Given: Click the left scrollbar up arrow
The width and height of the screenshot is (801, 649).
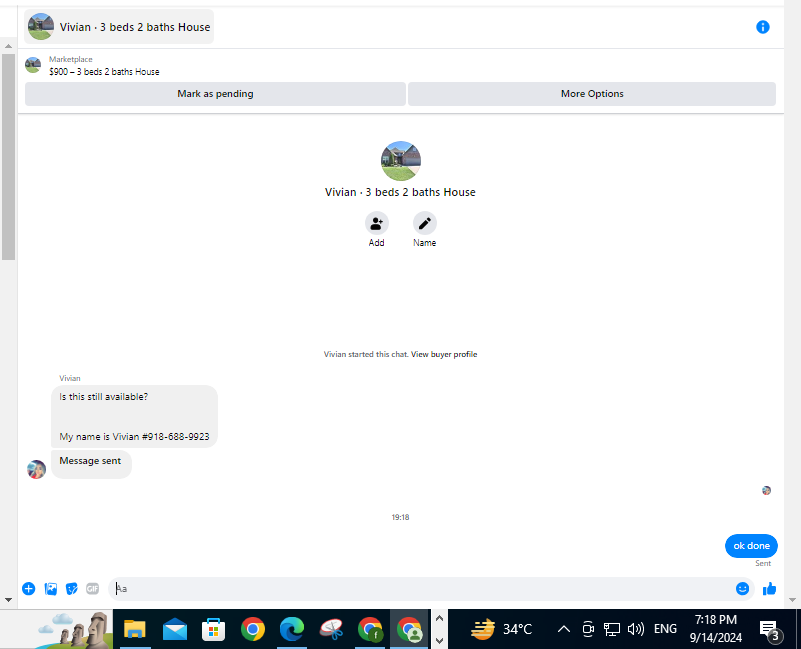Looking at the screenshot, I should coord(8,46).
